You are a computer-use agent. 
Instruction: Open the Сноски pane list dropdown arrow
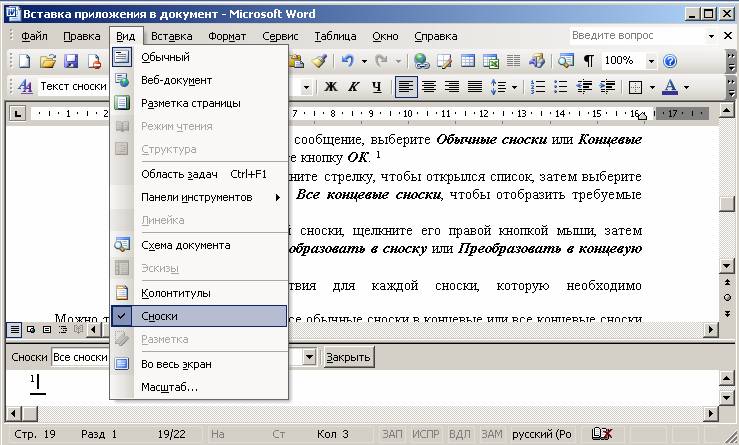(x=309, y=357)
